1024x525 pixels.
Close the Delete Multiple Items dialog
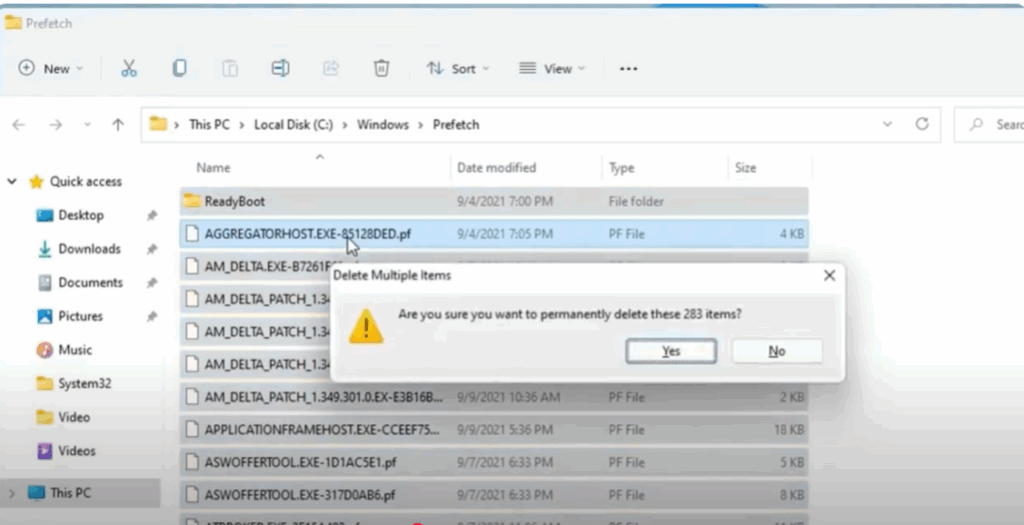[829, 275]
